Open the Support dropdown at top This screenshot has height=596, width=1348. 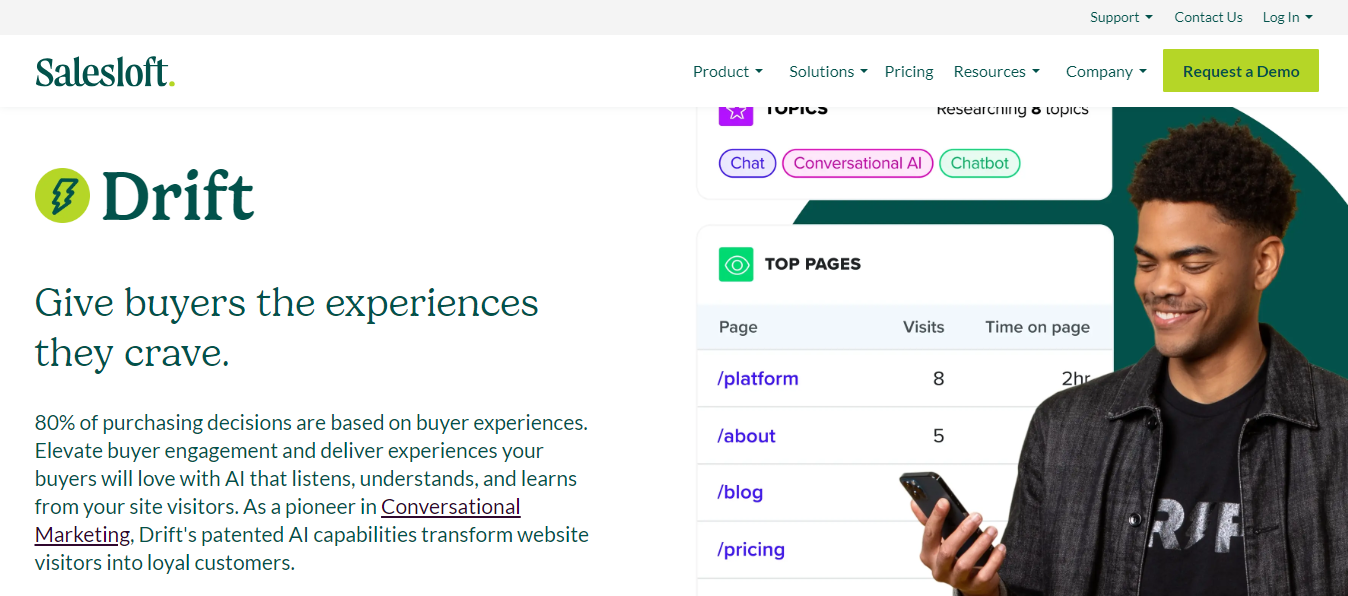point(1121,17)
